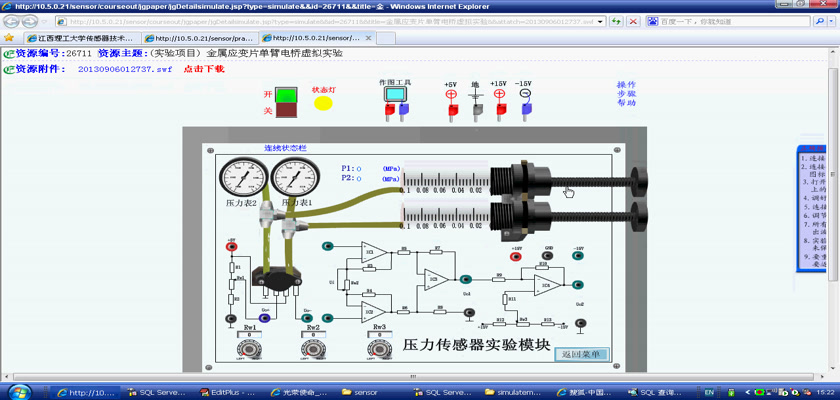Click the Favorites star icon

9,37
